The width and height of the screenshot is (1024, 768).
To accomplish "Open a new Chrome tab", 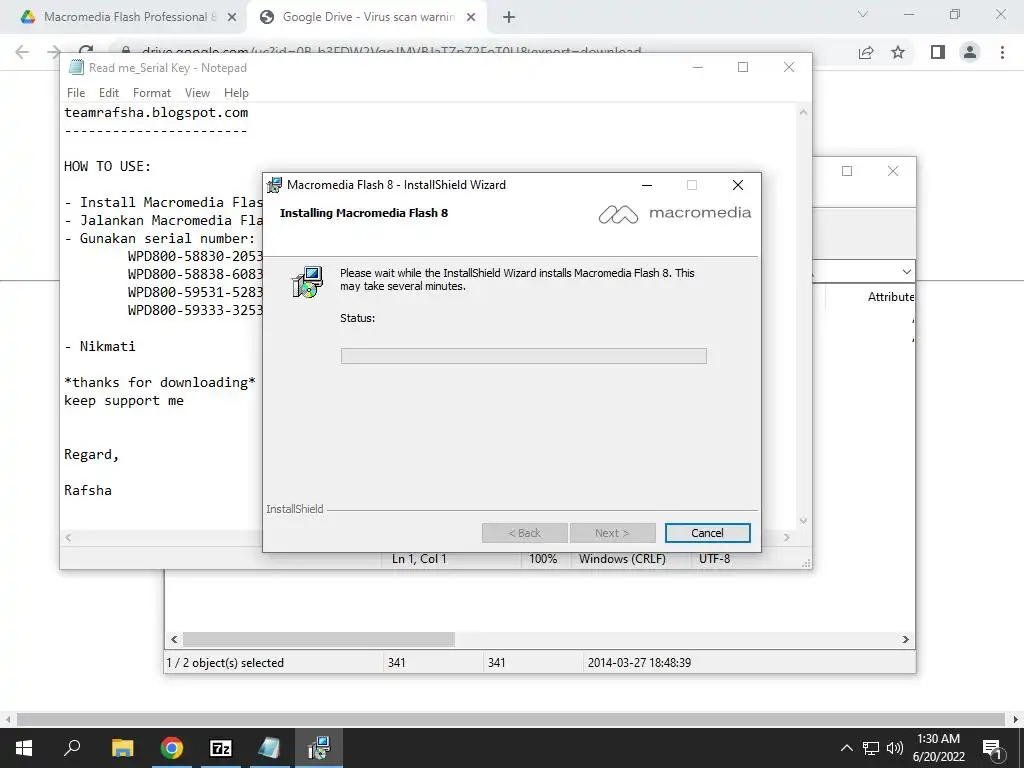I will click(509, 18).
